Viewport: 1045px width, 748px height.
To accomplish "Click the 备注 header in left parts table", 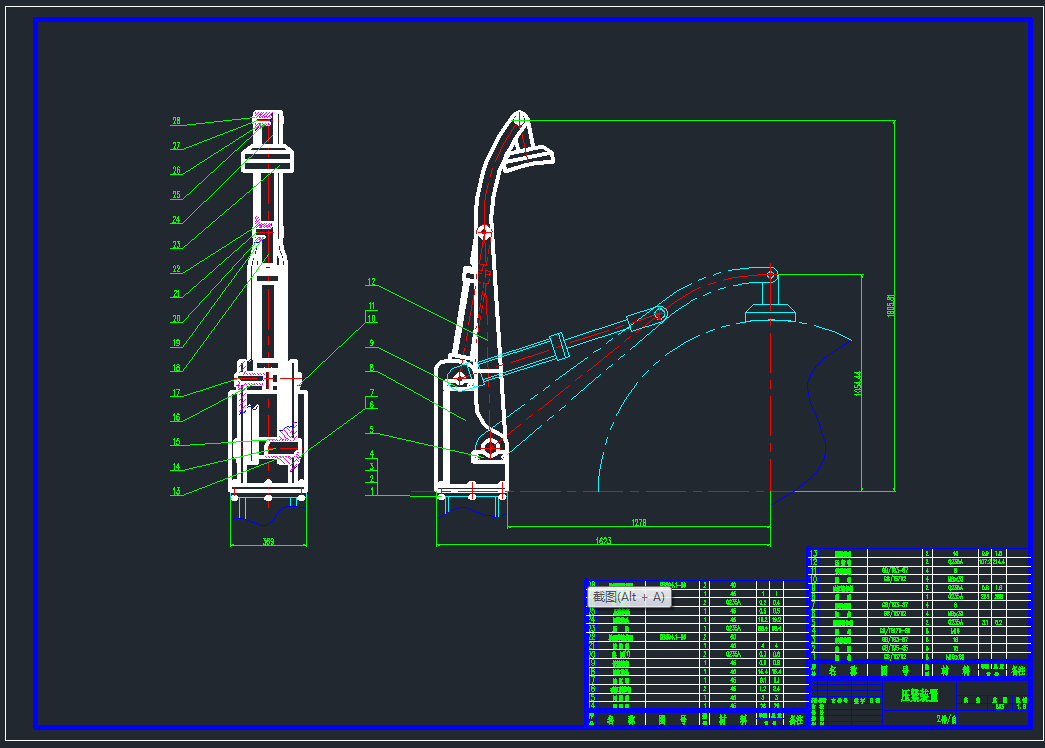I will pos(796,720).
